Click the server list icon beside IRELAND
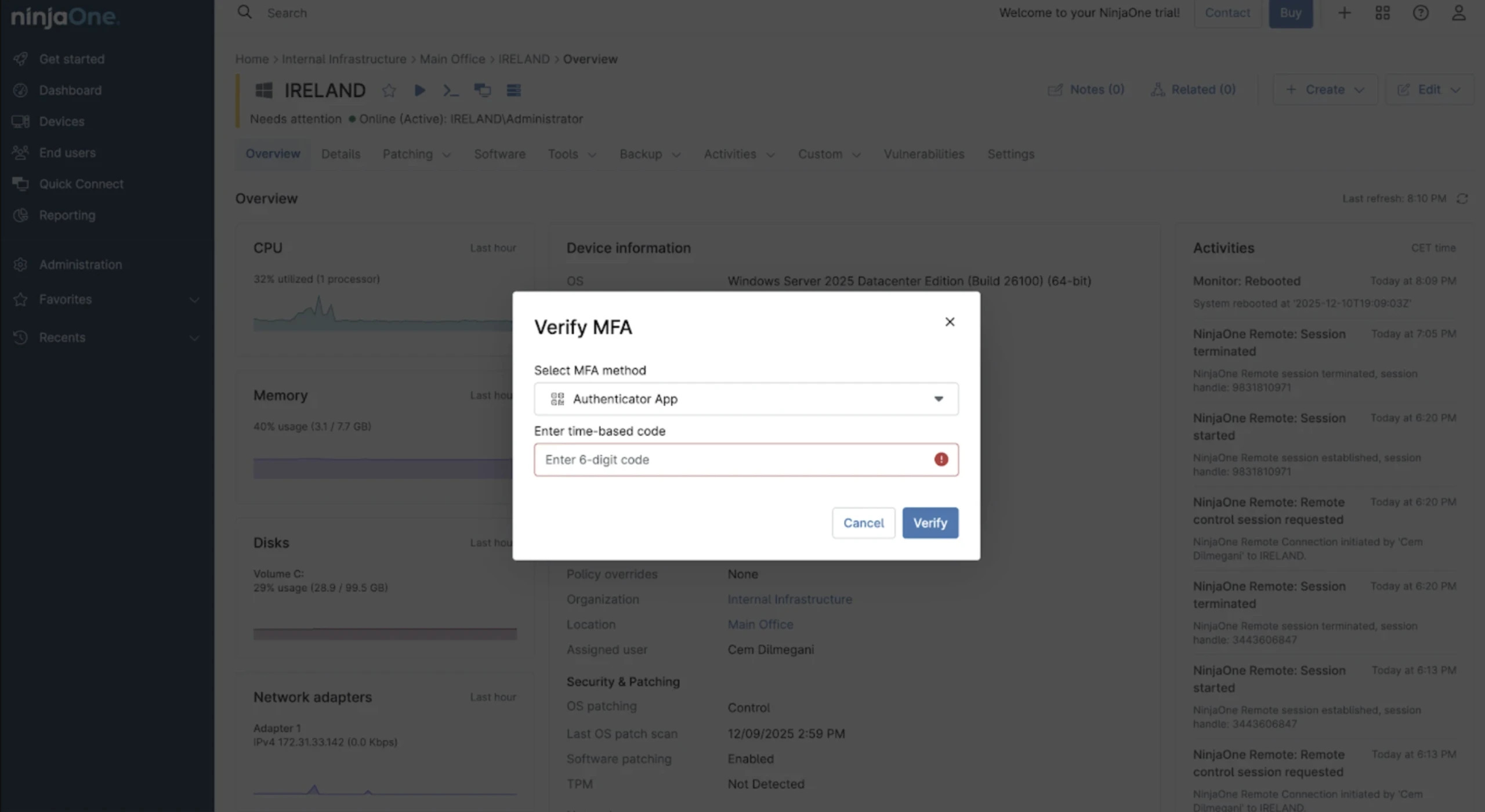Image resolution: width=1485 pixels, height=812 pixels. (x=513, y=90)
